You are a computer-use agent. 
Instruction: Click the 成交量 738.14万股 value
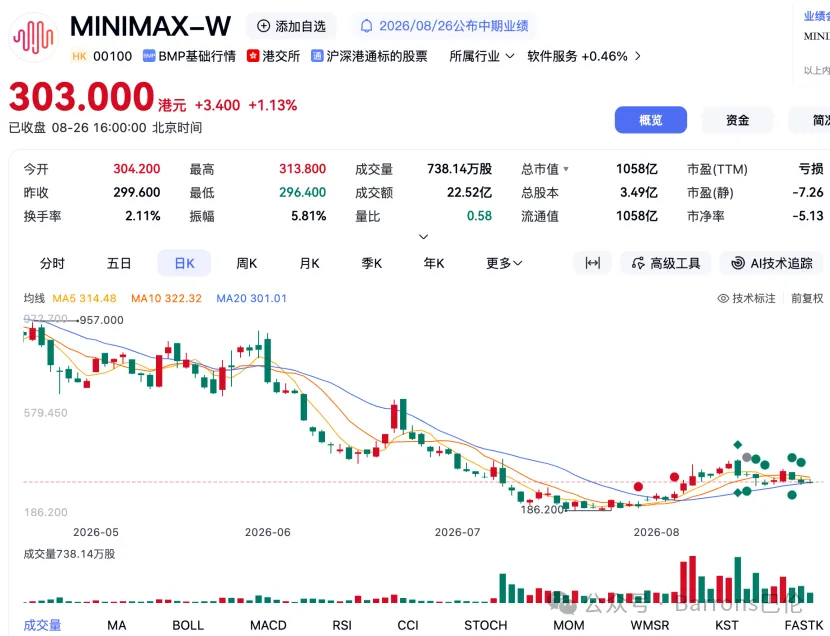459,169
